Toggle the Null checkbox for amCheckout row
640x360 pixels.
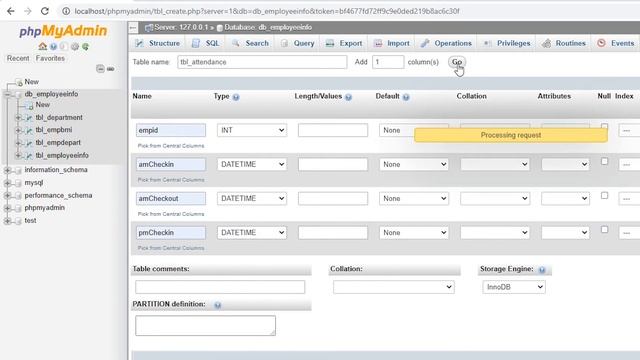(604, 196)
